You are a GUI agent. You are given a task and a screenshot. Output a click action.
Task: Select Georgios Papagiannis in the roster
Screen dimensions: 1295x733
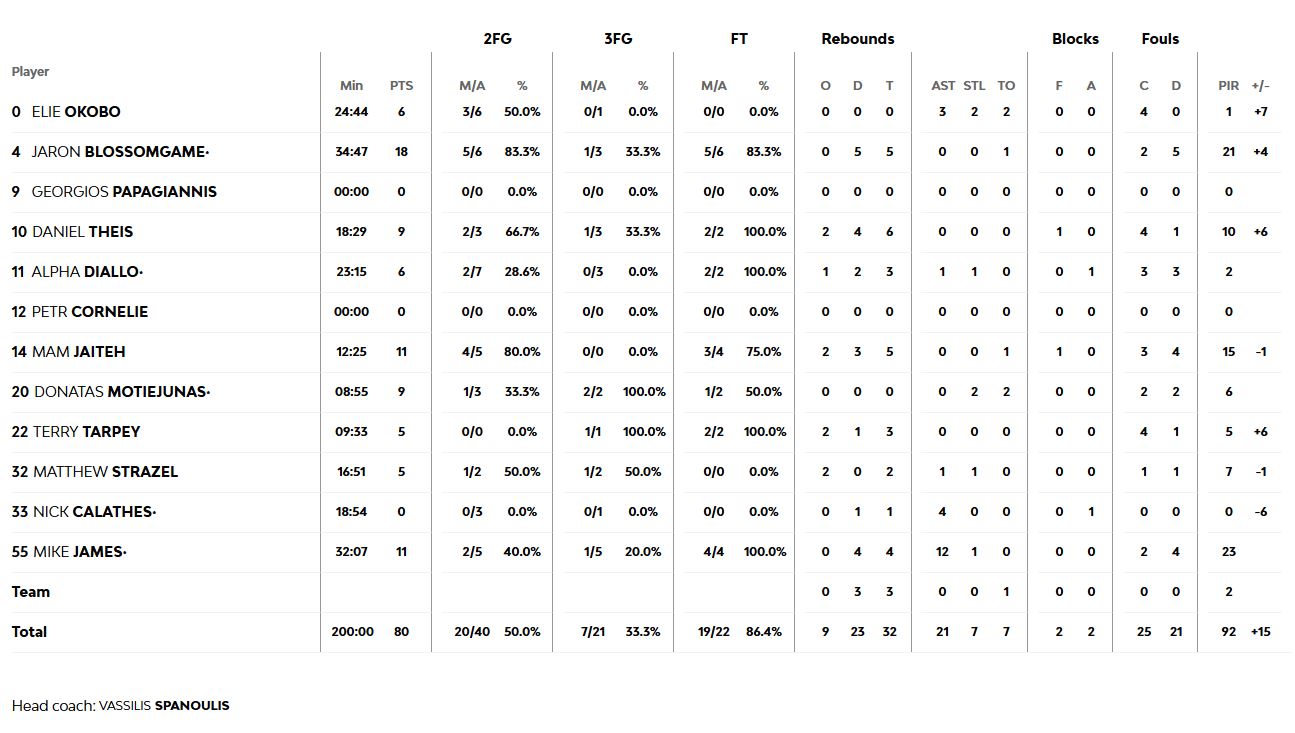pos(124,192)
